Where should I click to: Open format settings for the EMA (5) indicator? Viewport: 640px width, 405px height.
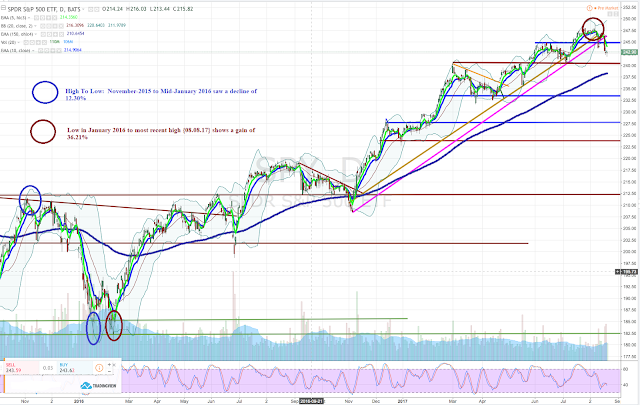coord(42,18)
